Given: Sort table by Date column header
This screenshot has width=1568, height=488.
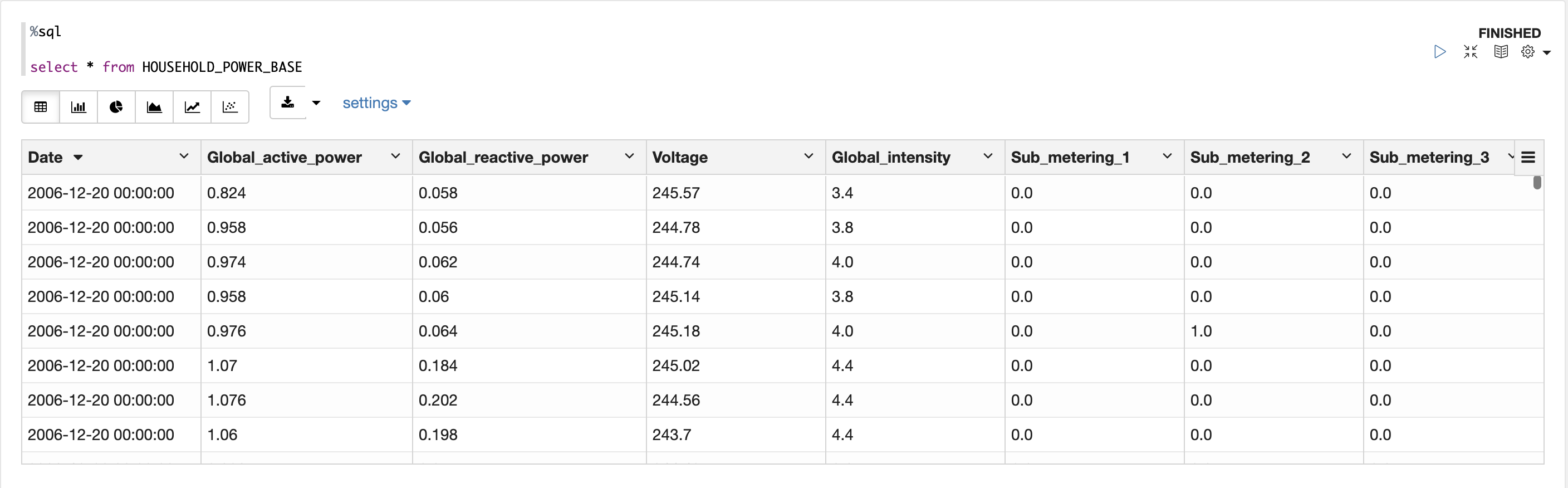Looking at the screenshot, I should pyautogui.click(x=46, y=157).
